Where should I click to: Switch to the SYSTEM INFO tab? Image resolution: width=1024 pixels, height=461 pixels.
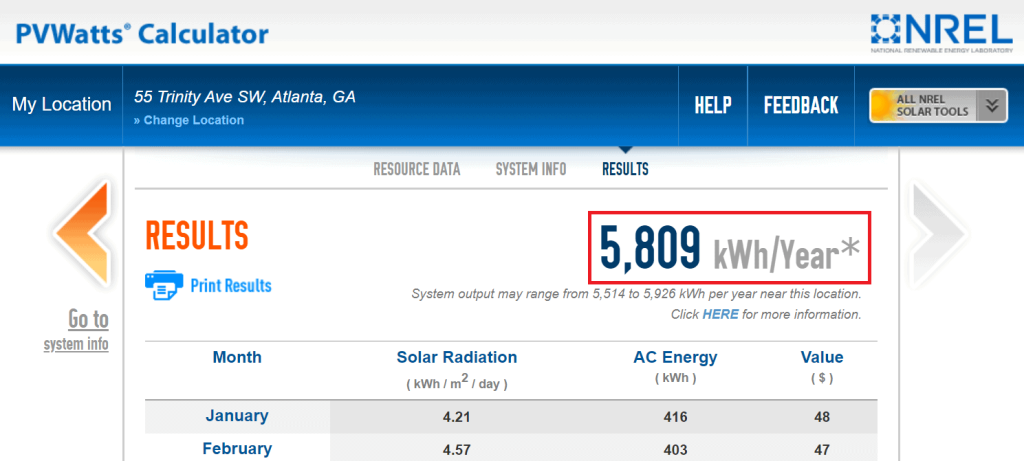point(531,170)
